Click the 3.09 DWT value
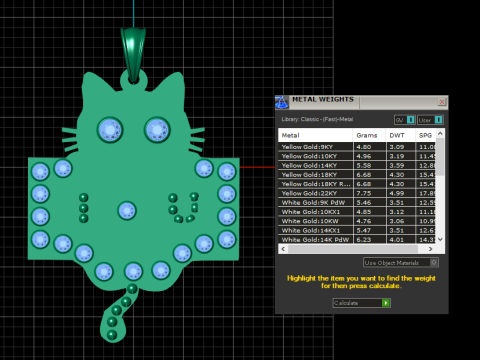This screenshot has width=480, height=360. pos(397,147)
